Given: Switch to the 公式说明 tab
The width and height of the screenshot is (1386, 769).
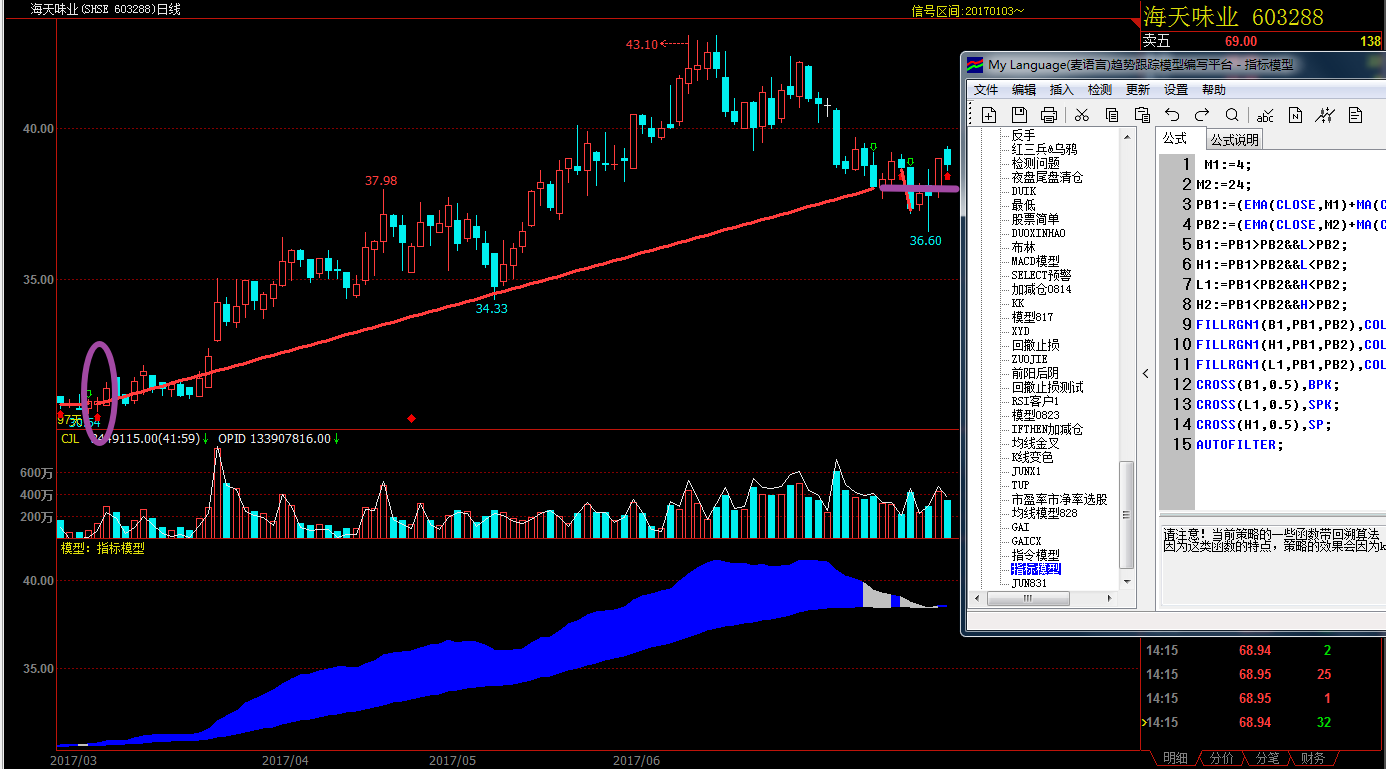Looking at the screenshot, I should point(1235,139).
